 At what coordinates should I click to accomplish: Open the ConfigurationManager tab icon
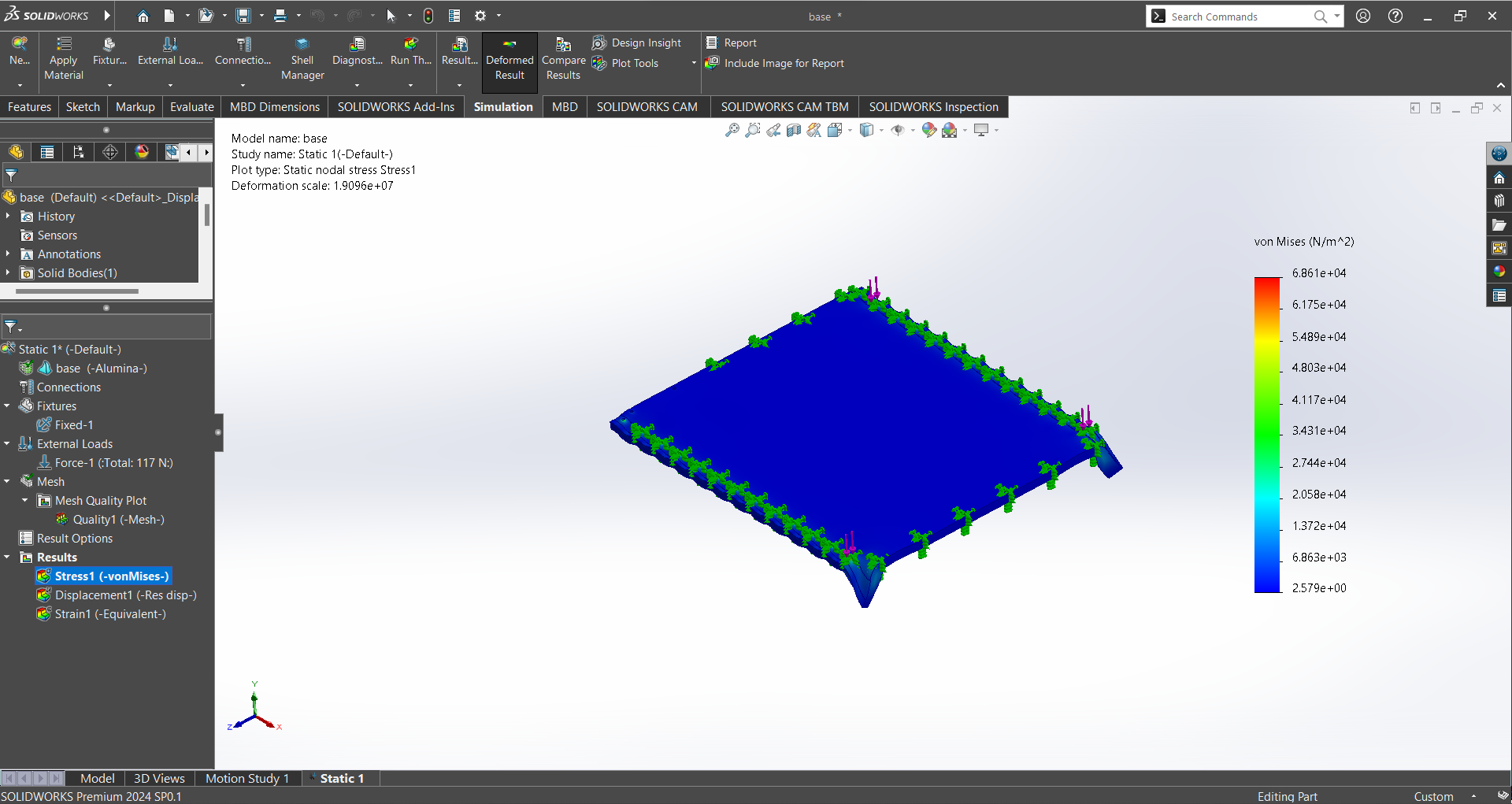click(79, 152)
